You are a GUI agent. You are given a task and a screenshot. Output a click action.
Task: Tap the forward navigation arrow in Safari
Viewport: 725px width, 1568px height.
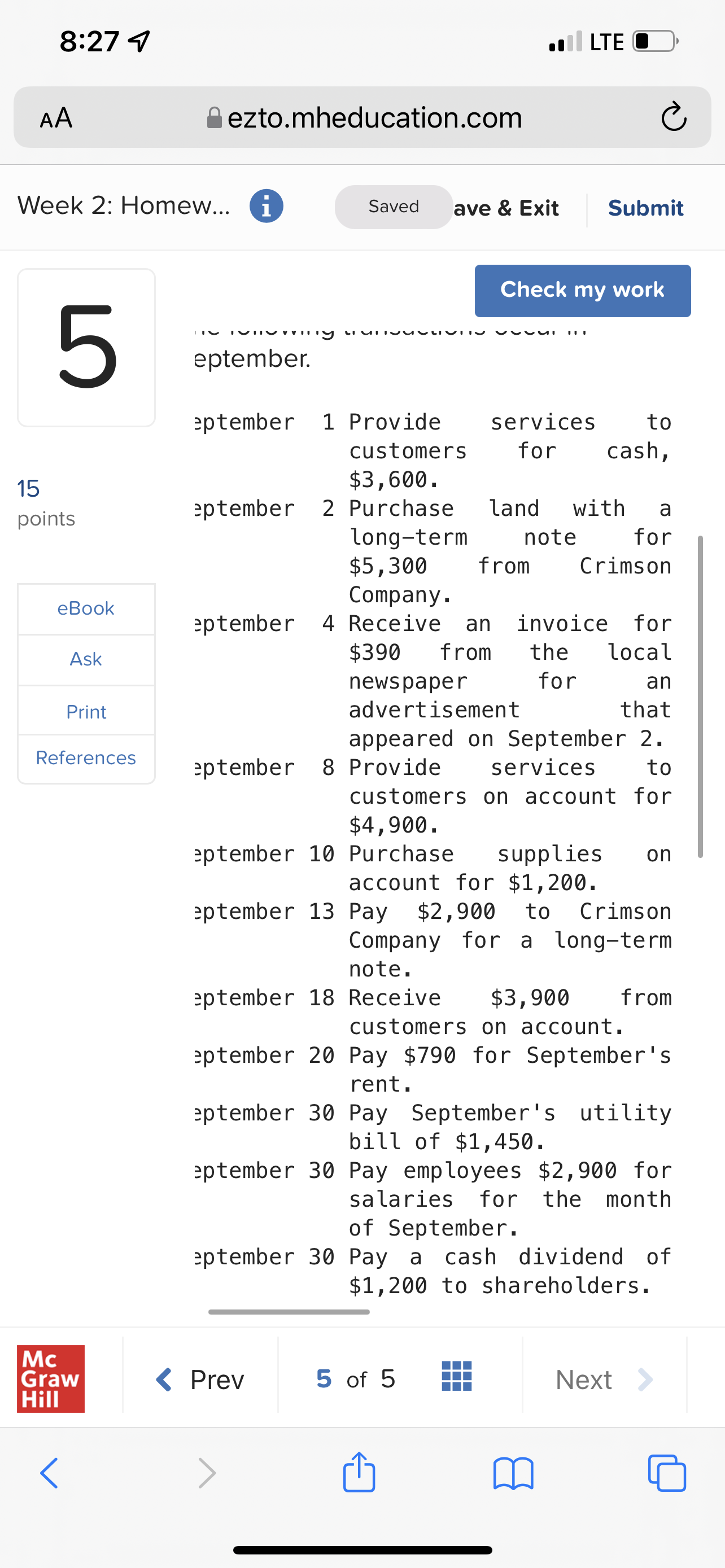(x=206, y=1473)
